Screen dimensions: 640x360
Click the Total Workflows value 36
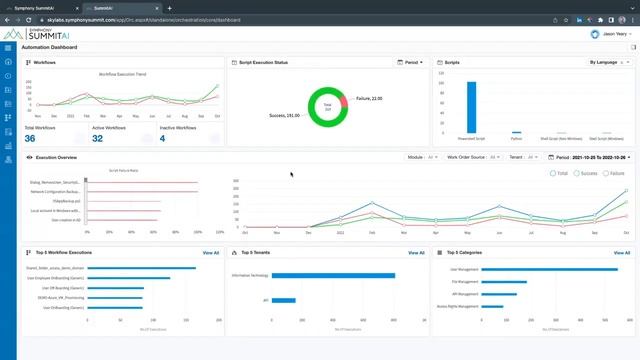[30, 139]
